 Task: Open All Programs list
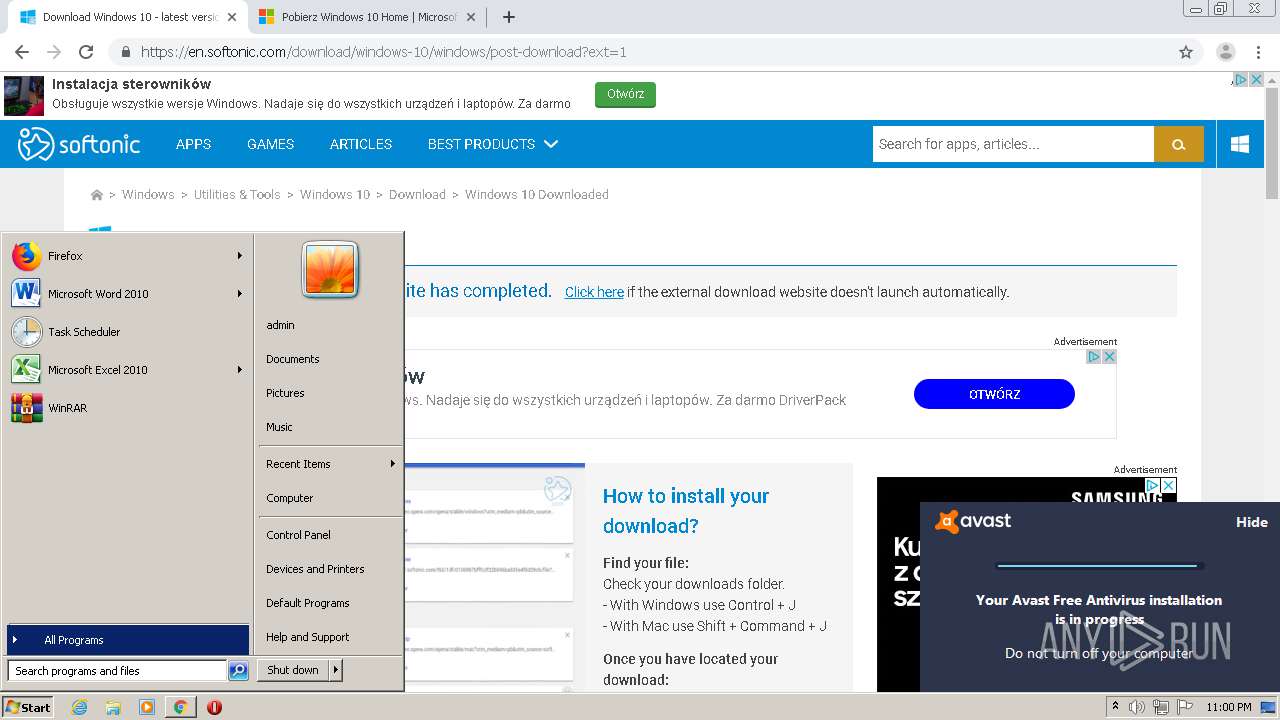tap(128, 640)
